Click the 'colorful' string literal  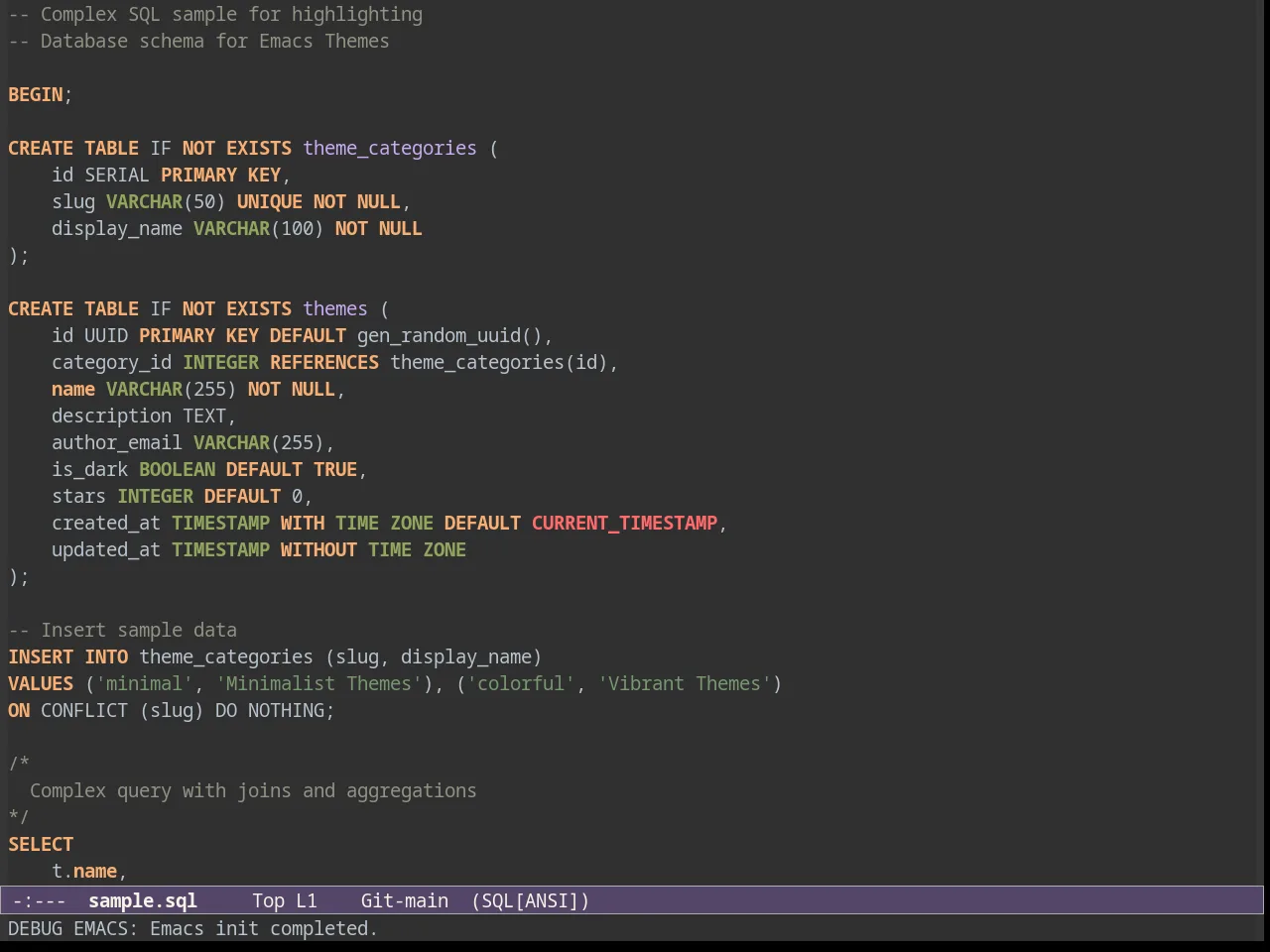click(x=521, y=683)
